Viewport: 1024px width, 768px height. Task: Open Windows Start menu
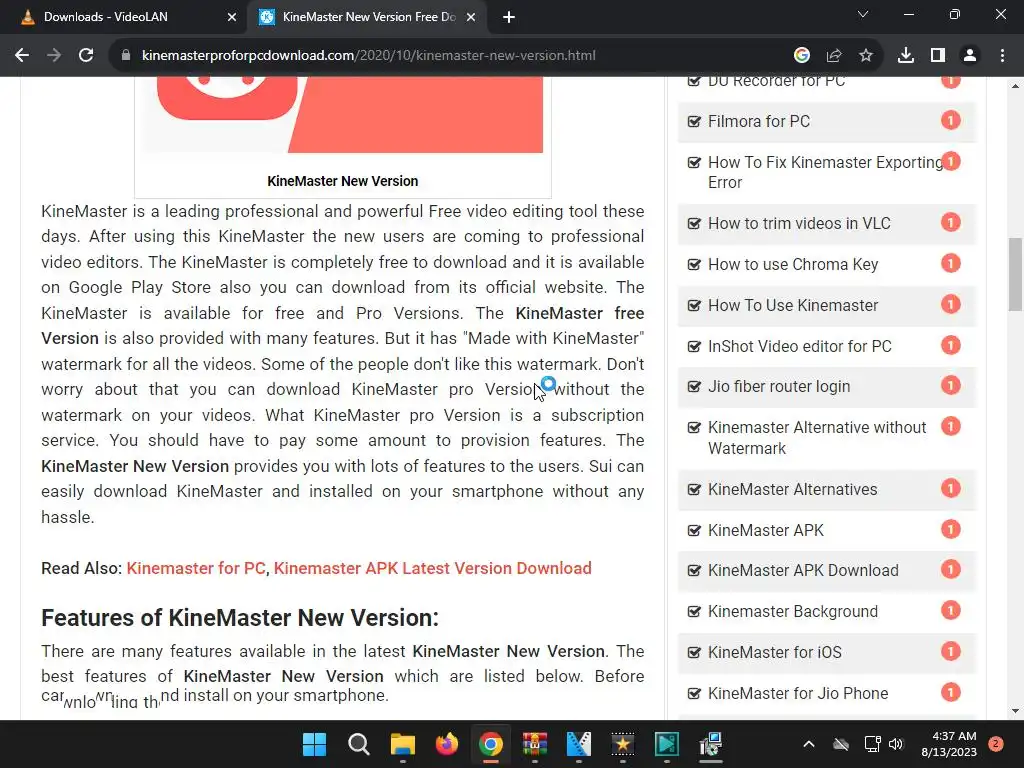[x=314, y=744]
